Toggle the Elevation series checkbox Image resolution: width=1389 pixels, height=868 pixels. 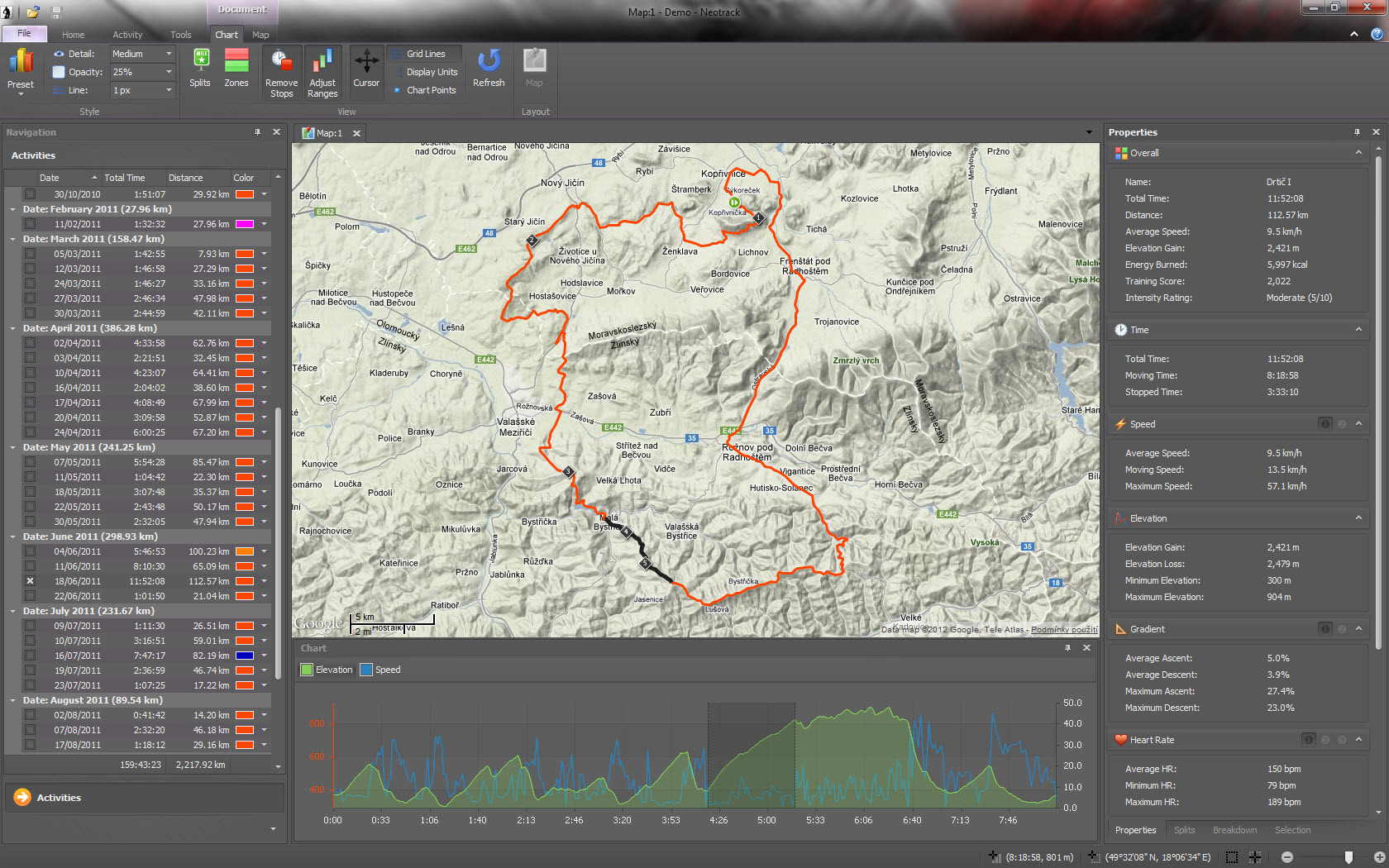307,670
